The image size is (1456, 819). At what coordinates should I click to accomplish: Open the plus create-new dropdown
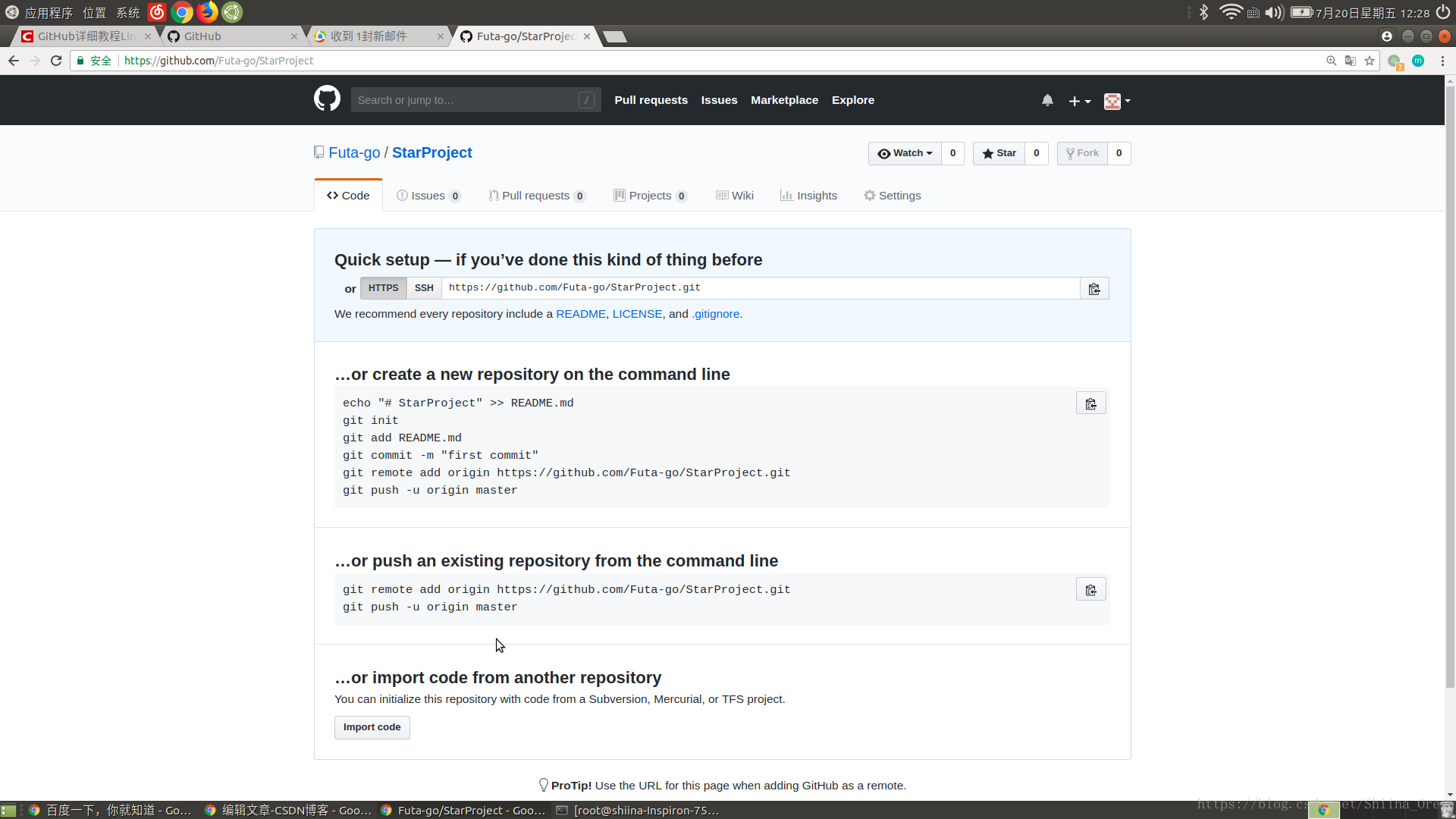pos(1079,101)
